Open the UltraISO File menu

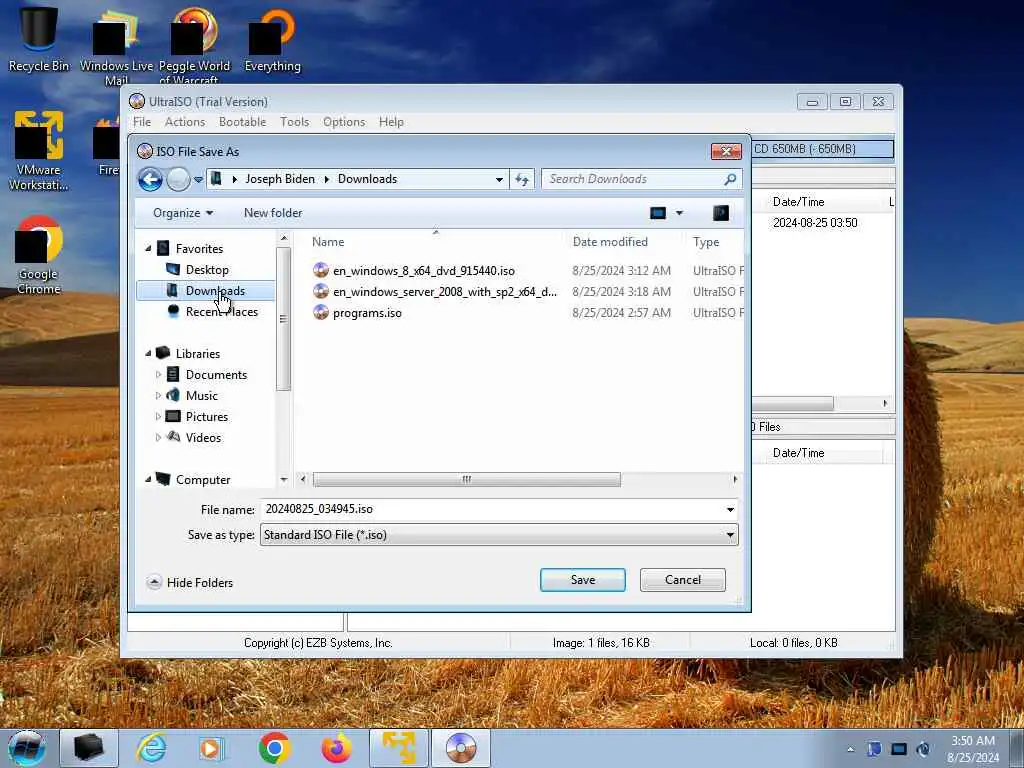[142, 122]
